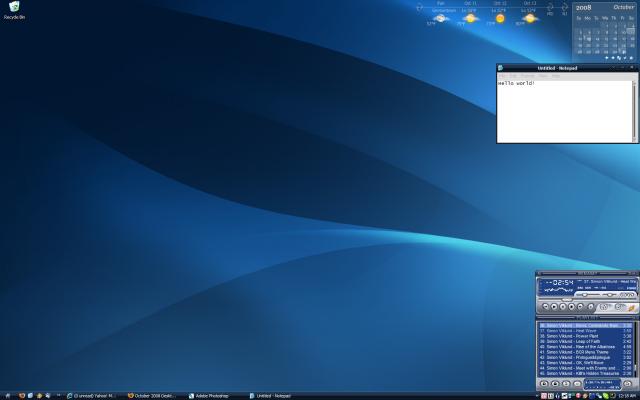This screenshot has height=400, width=640.
Task: Select playlist track Power Plant
Action: point(585,336)
